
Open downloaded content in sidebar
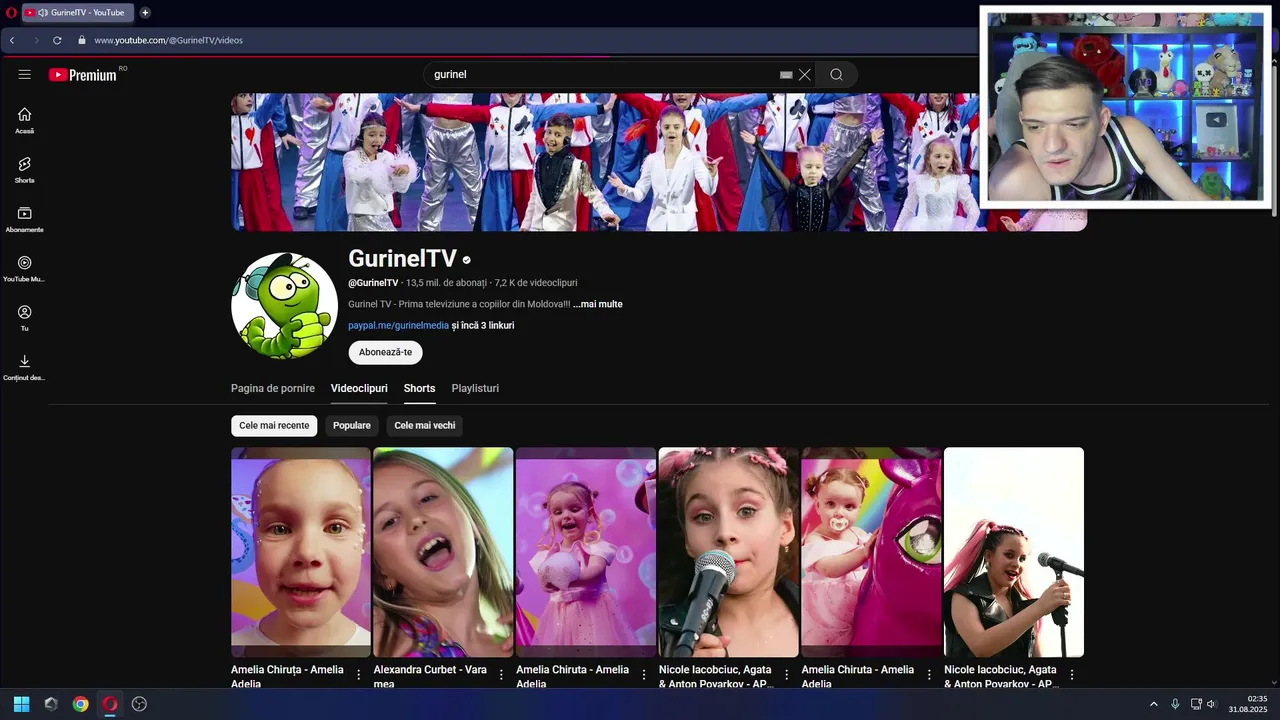coord(24,367)
